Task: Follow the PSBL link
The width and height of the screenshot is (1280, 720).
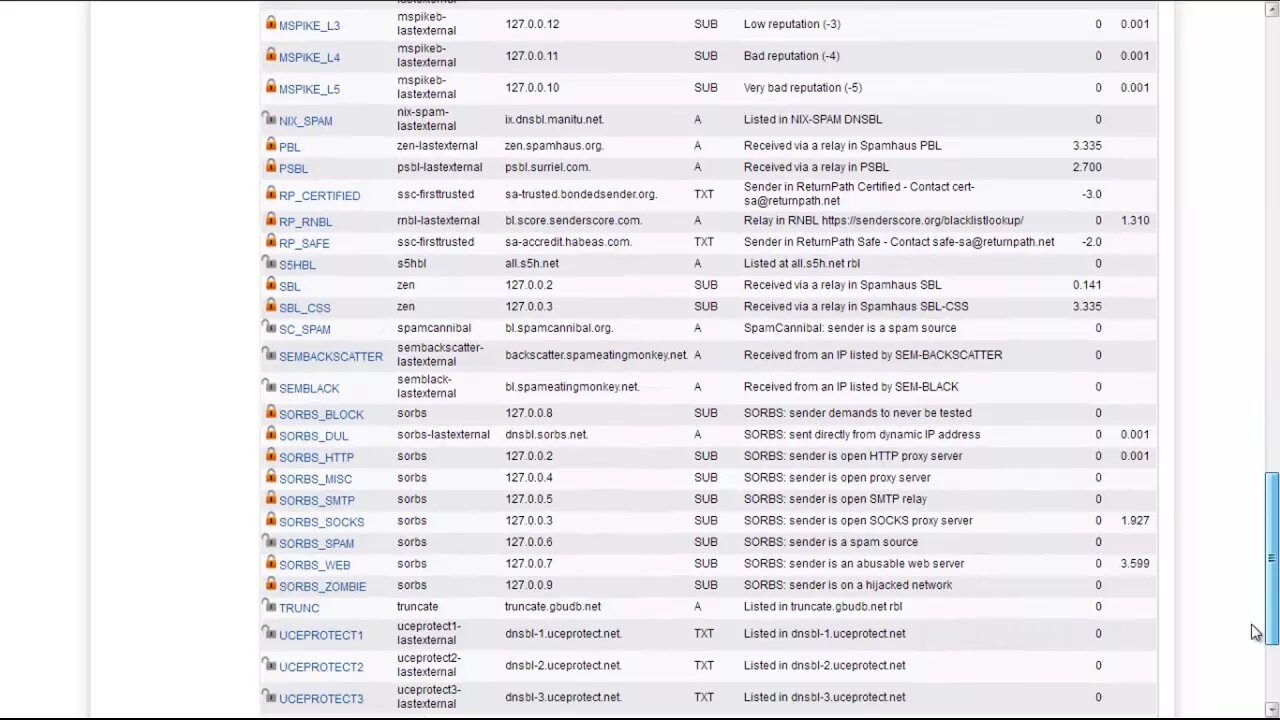Action: pyautogui.click(x=293, y=169)
